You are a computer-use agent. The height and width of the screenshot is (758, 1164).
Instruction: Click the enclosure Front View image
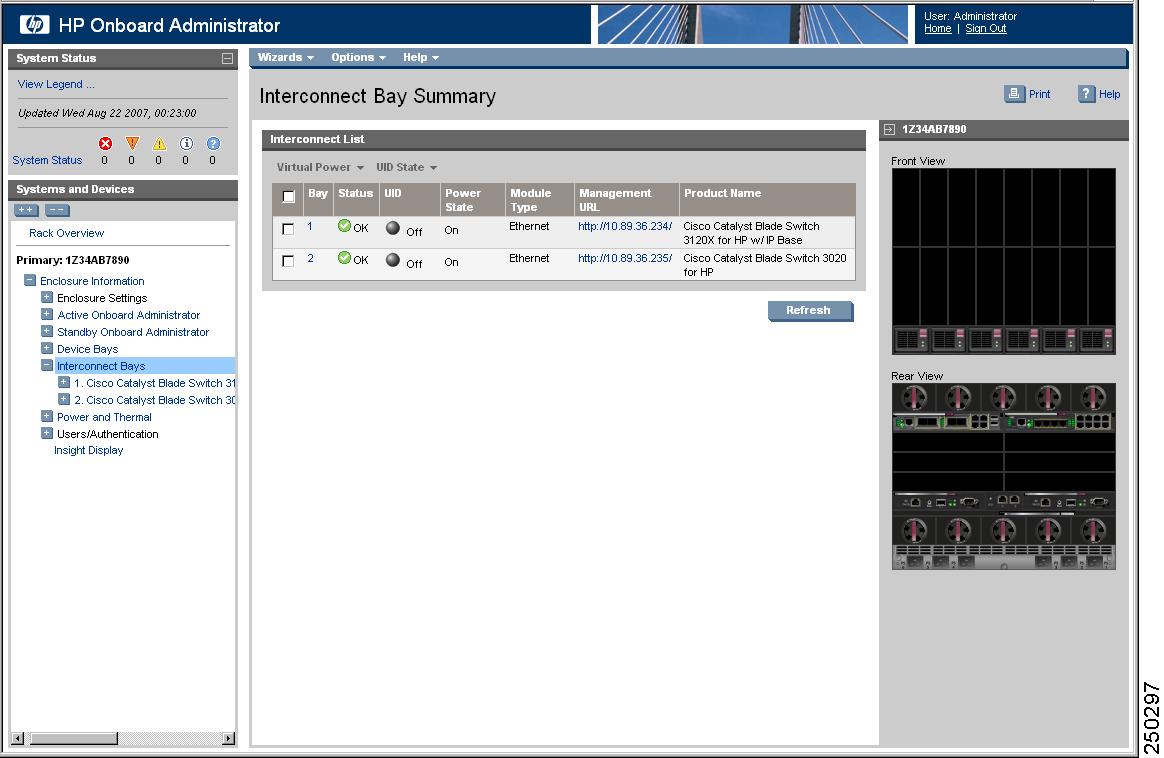(1004, 261)
